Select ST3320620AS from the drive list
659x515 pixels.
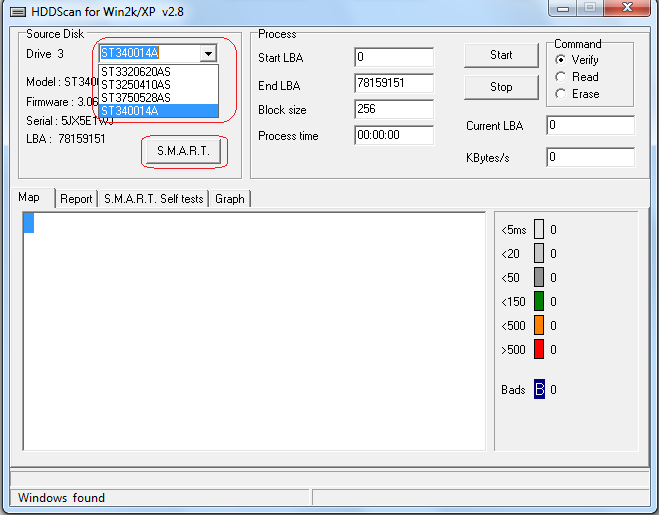point(158,71)
